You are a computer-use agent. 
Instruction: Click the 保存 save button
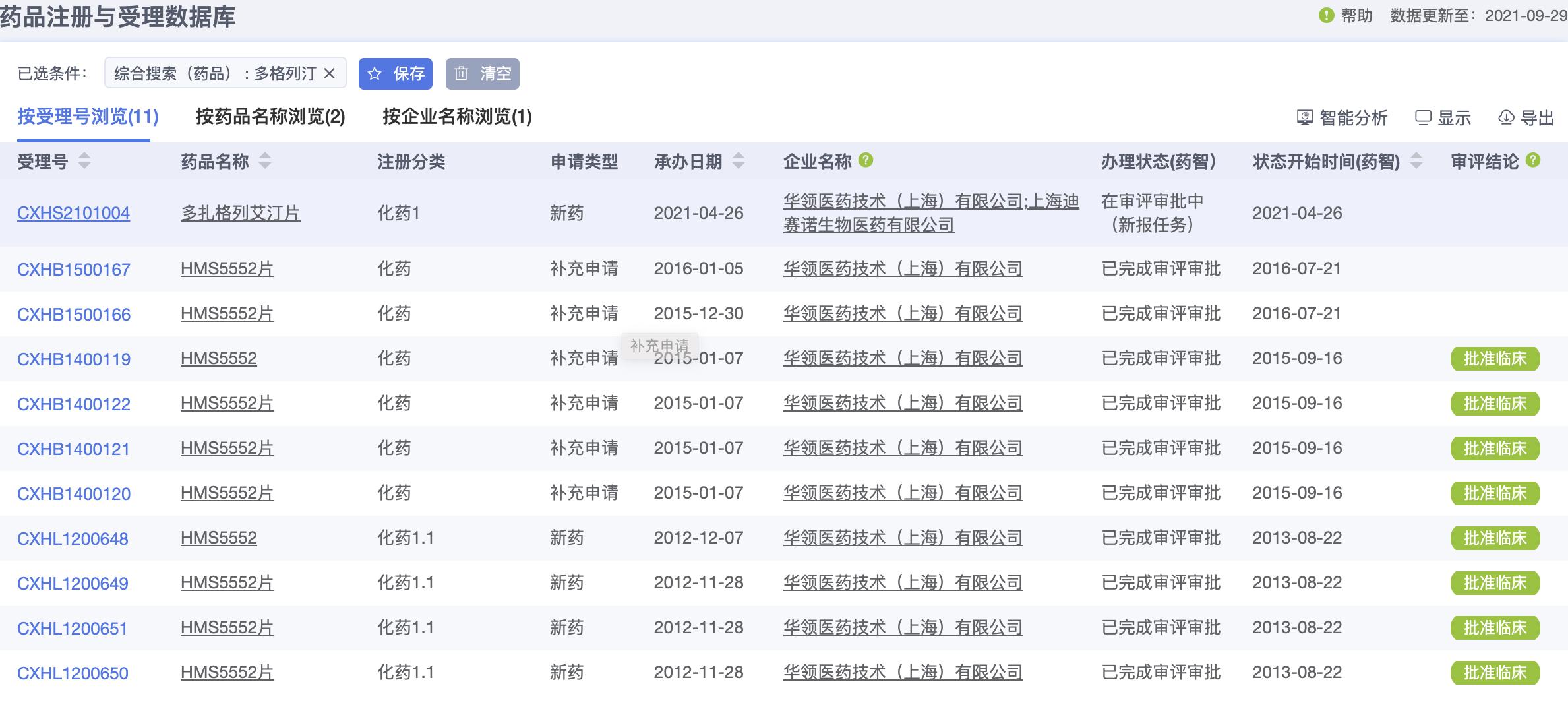396,74
